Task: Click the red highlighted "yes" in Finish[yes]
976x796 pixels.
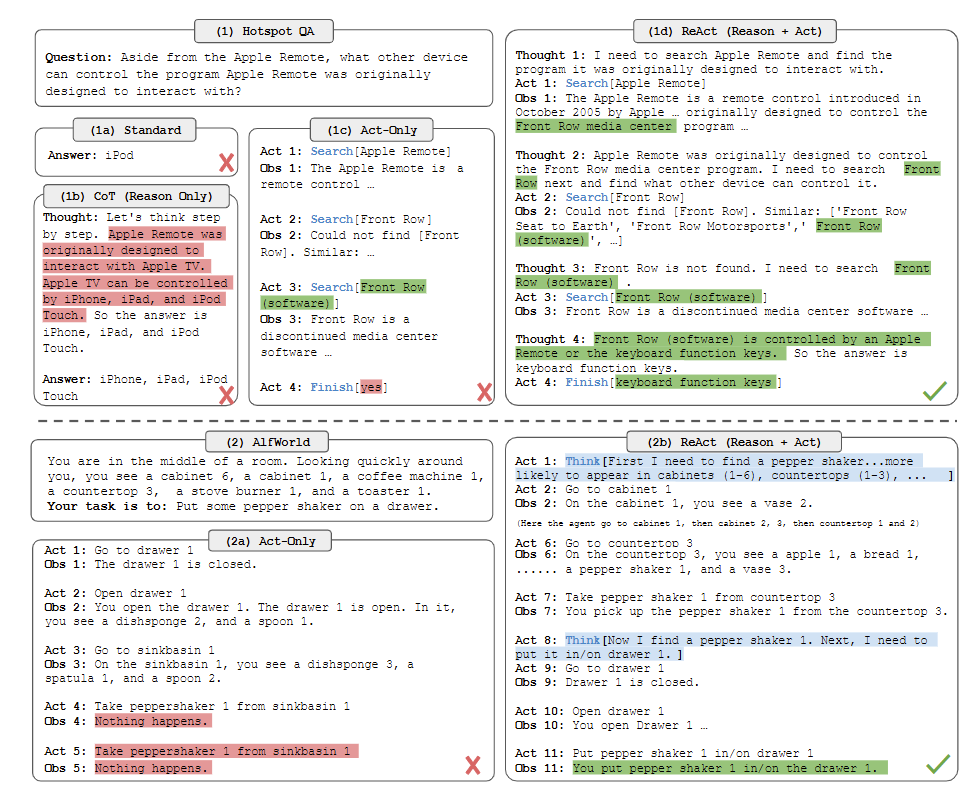Action: point(371,387)
